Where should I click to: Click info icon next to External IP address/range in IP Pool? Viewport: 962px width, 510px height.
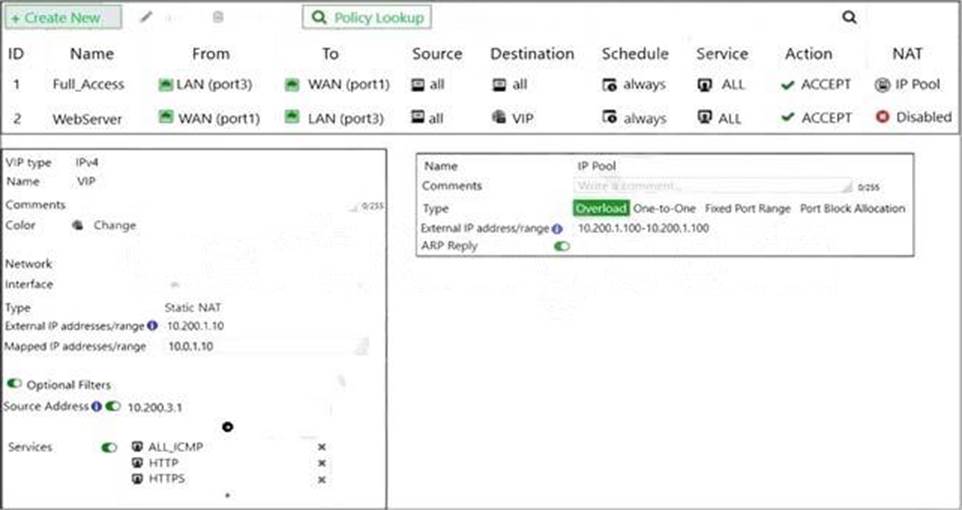coord(557,229)
